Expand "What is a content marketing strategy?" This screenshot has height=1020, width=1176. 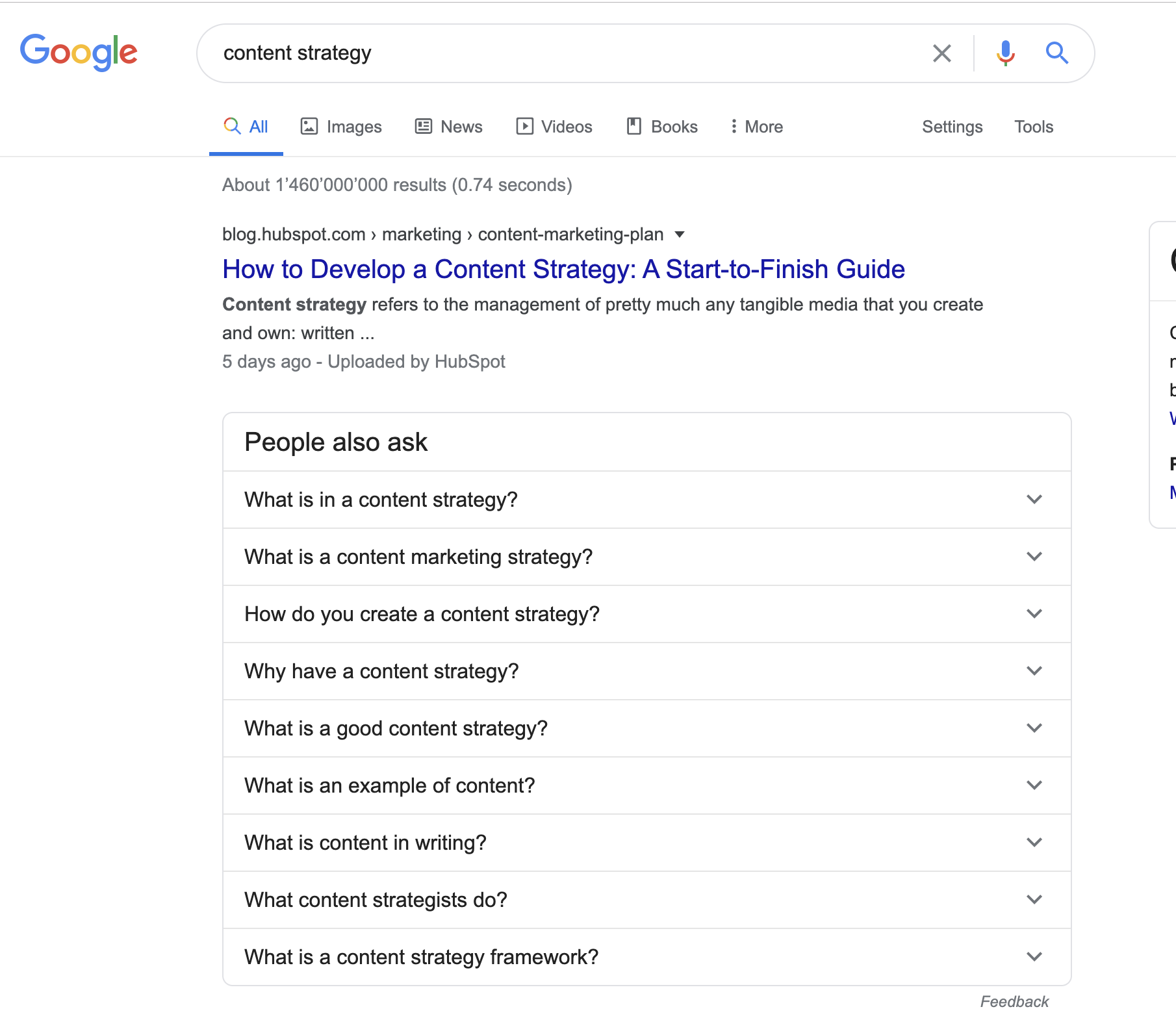point(647,557)
